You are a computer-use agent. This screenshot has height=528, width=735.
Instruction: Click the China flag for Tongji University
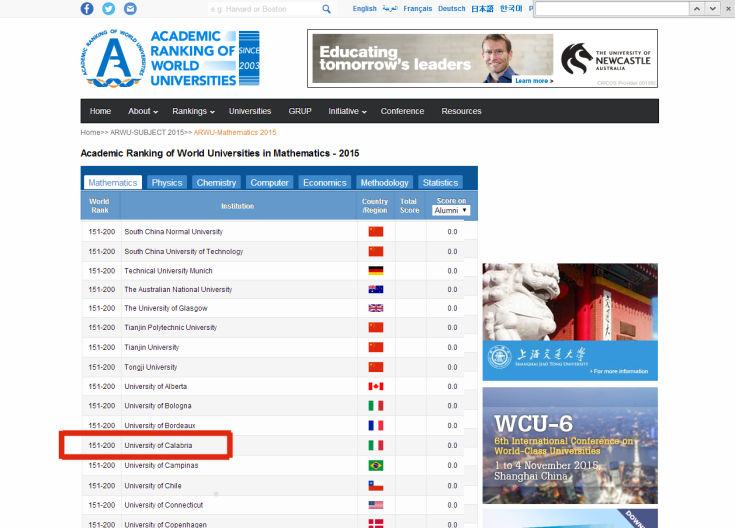coord(376,367)
